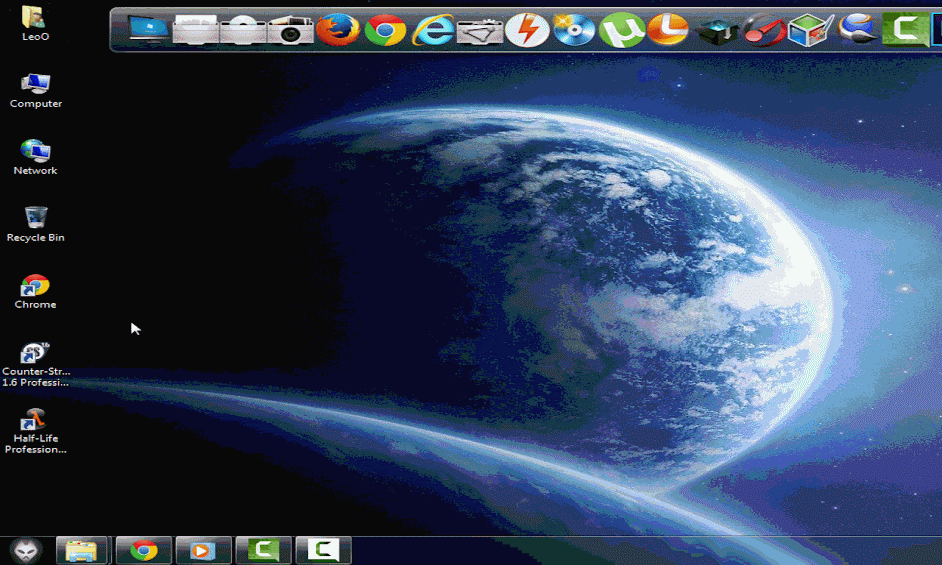
Task: Open the disc drive icon in the dock
Action: click(243, 29)
